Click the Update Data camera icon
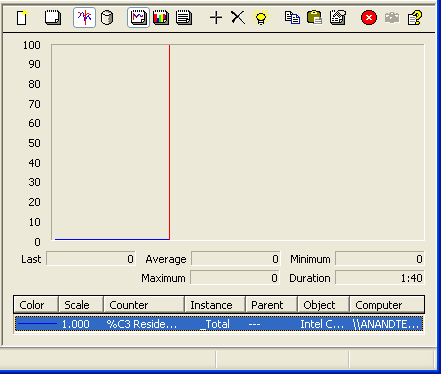This screenshot has width=441, height=374. pyautogui.click(x=392, y=17)
